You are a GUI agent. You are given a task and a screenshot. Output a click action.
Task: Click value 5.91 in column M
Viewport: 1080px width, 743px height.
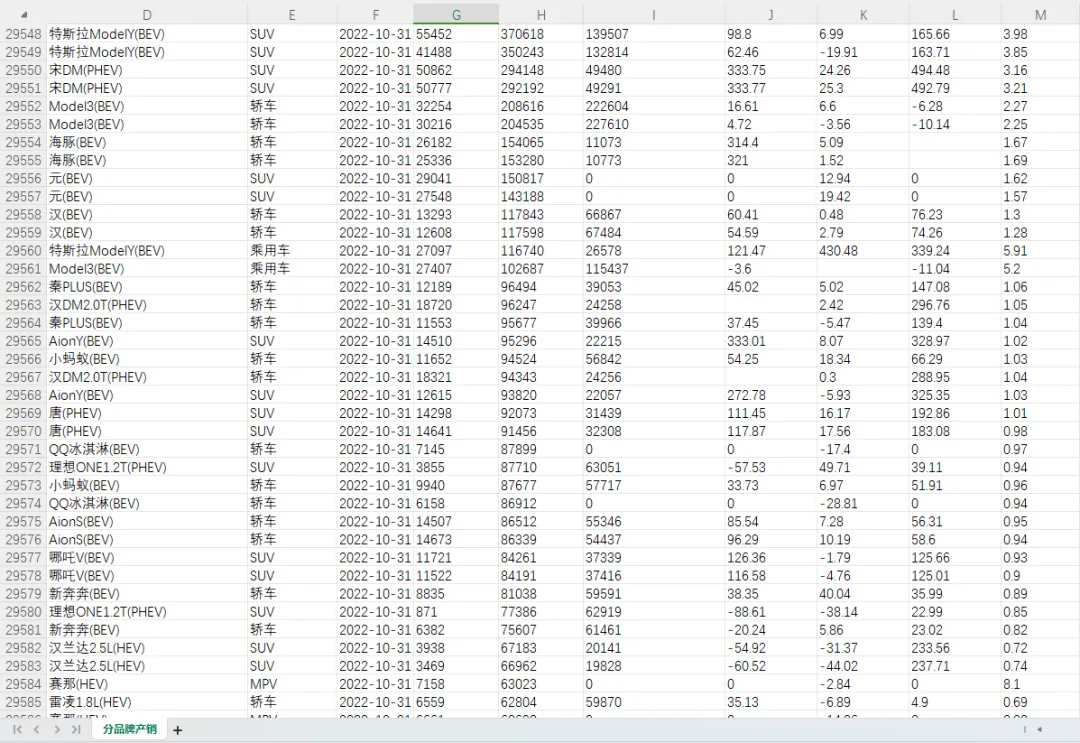click(1015, 251)
